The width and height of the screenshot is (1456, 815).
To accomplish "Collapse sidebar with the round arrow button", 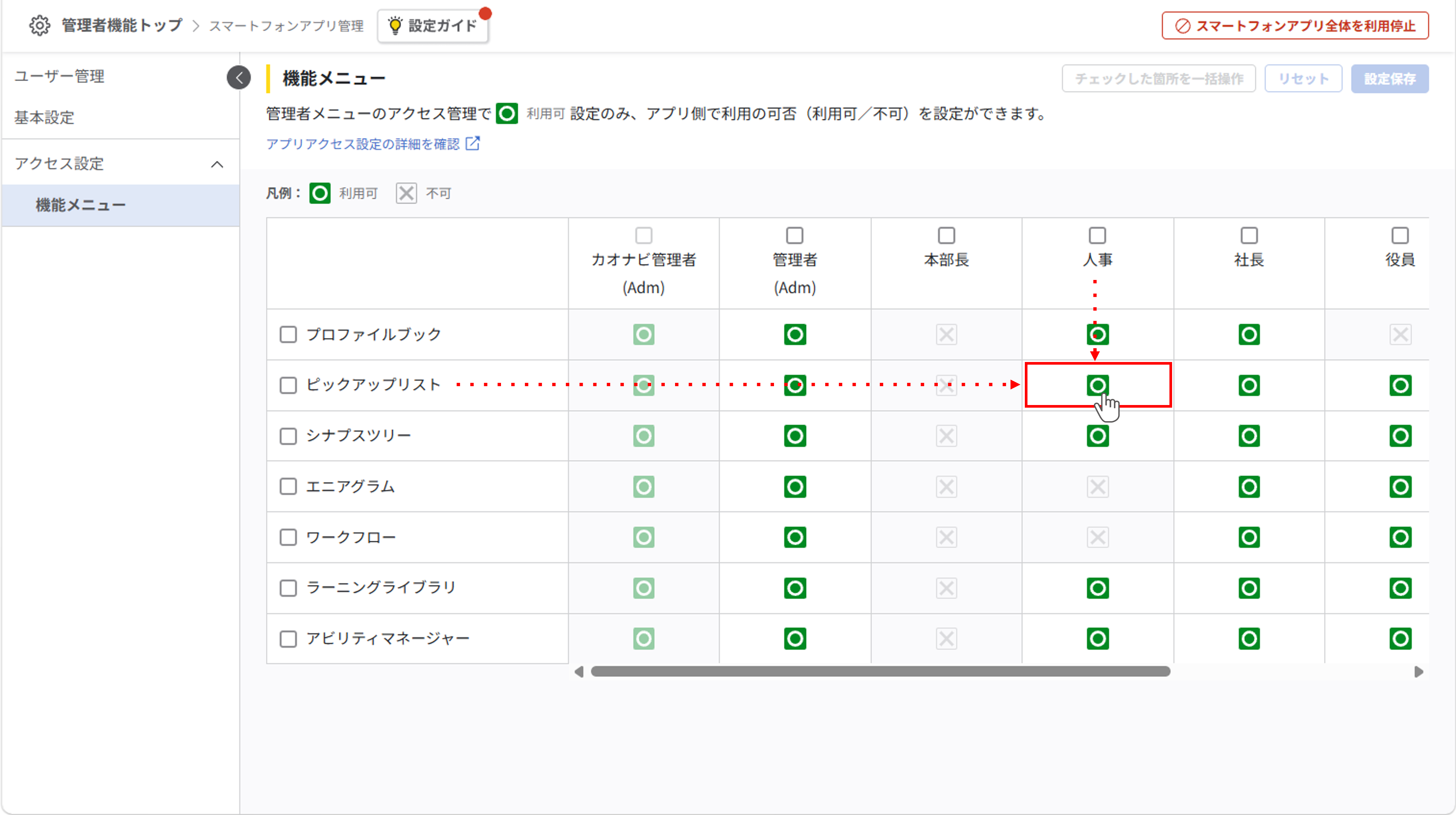I will click(239, 77).
